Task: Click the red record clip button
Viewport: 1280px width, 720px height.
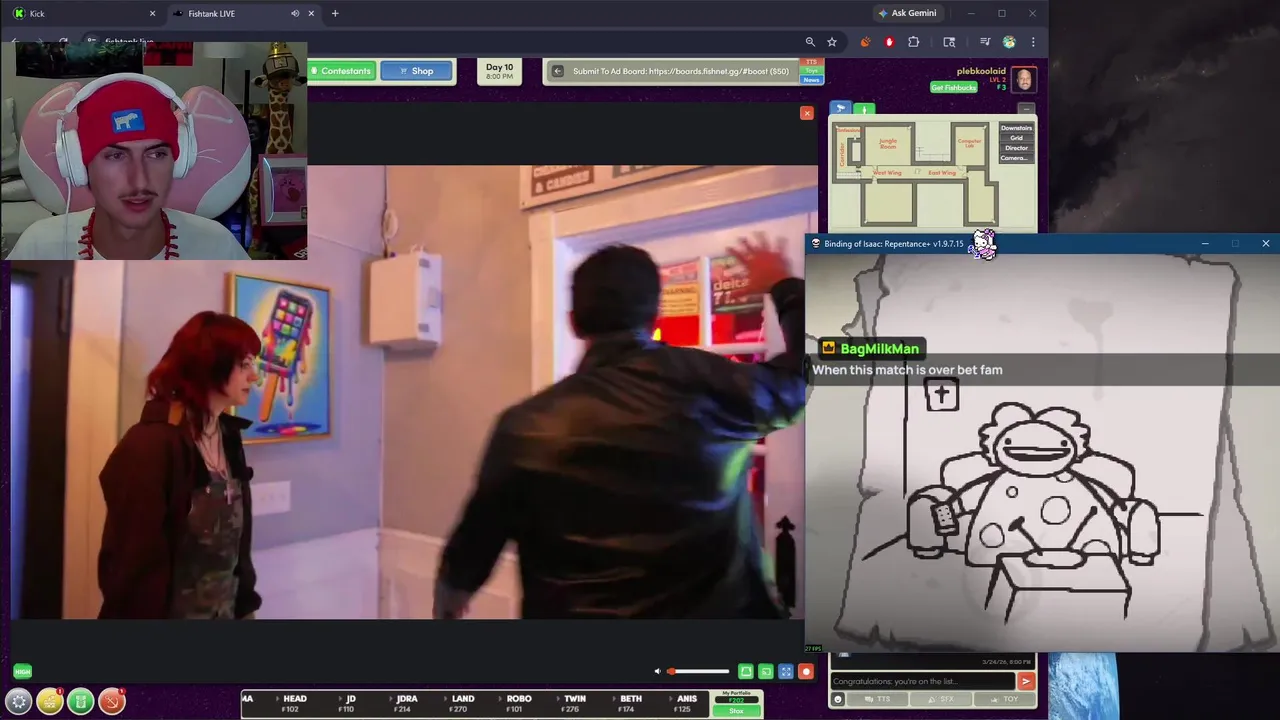Action: 805,672
